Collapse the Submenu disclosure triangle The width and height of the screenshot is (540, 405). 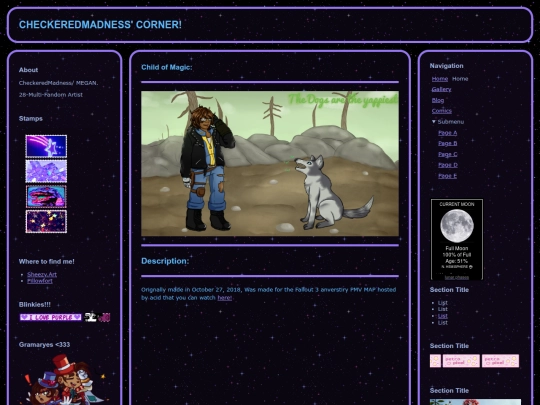434,122
